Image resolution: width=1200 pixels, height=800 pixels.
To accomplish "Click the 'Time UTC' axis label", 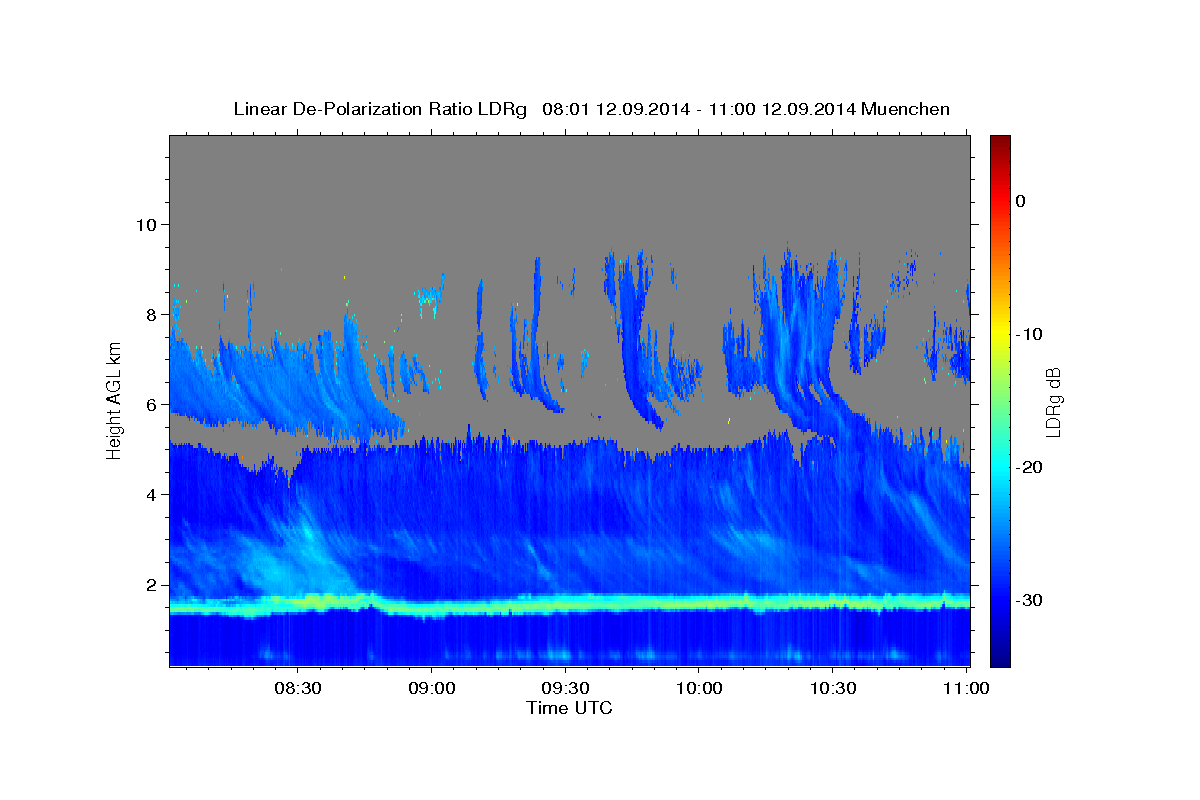I will (x=569, y=708).
